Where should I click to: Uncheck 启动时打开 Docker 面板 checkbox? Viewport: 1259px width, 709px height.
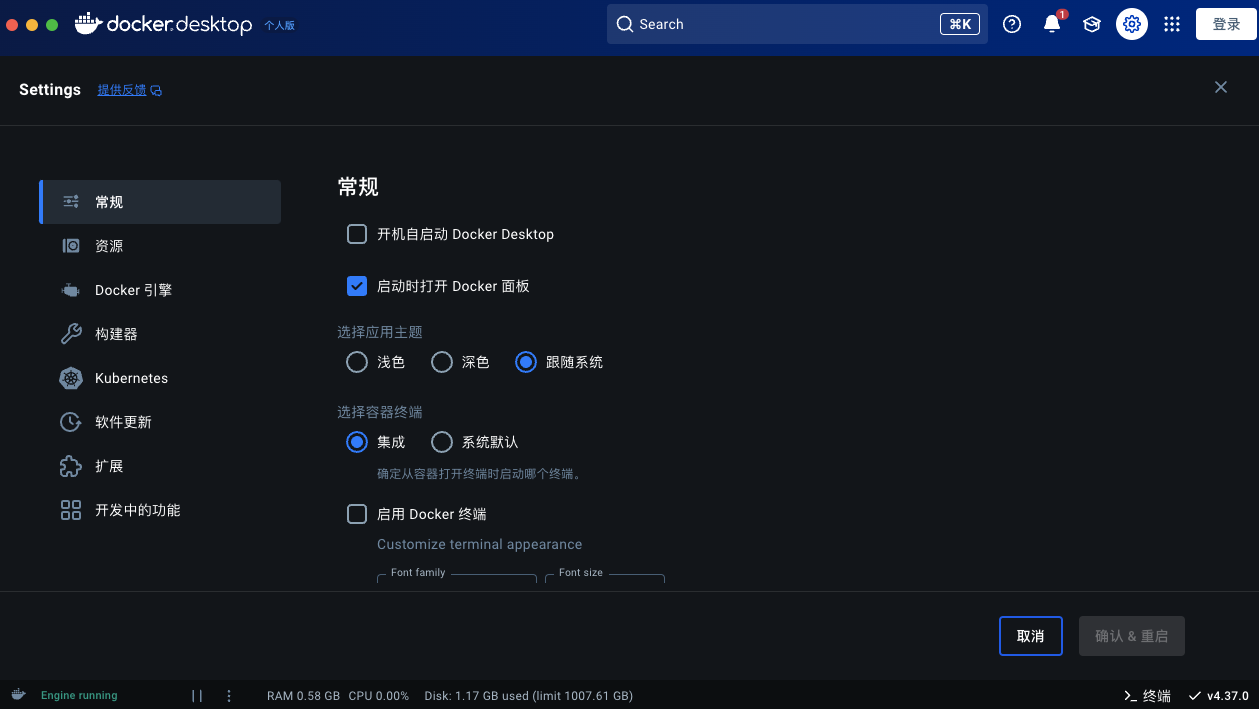click(357, 286)
